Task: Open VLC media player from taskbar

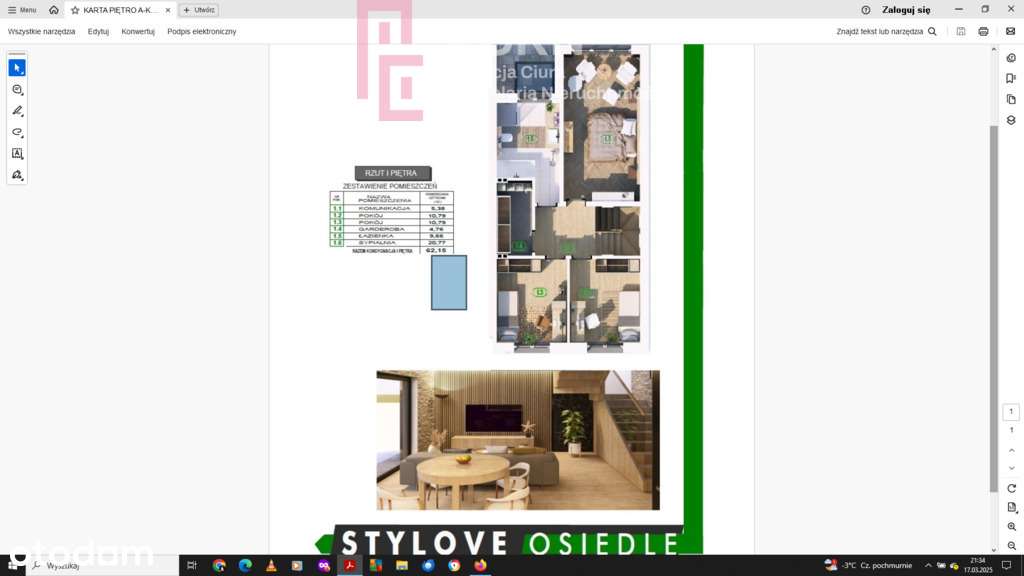Action: (x=271, y=566)
